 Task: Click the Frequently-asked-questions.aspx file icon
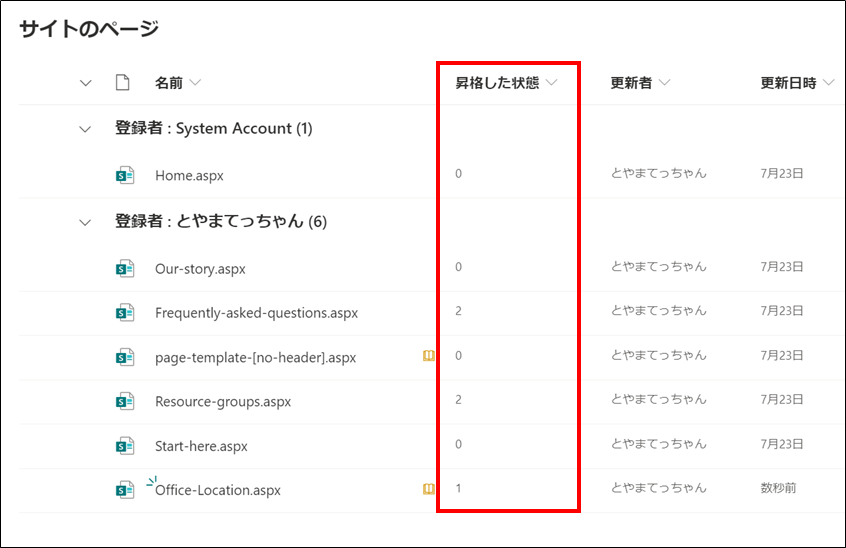click(x=125, y=313)
